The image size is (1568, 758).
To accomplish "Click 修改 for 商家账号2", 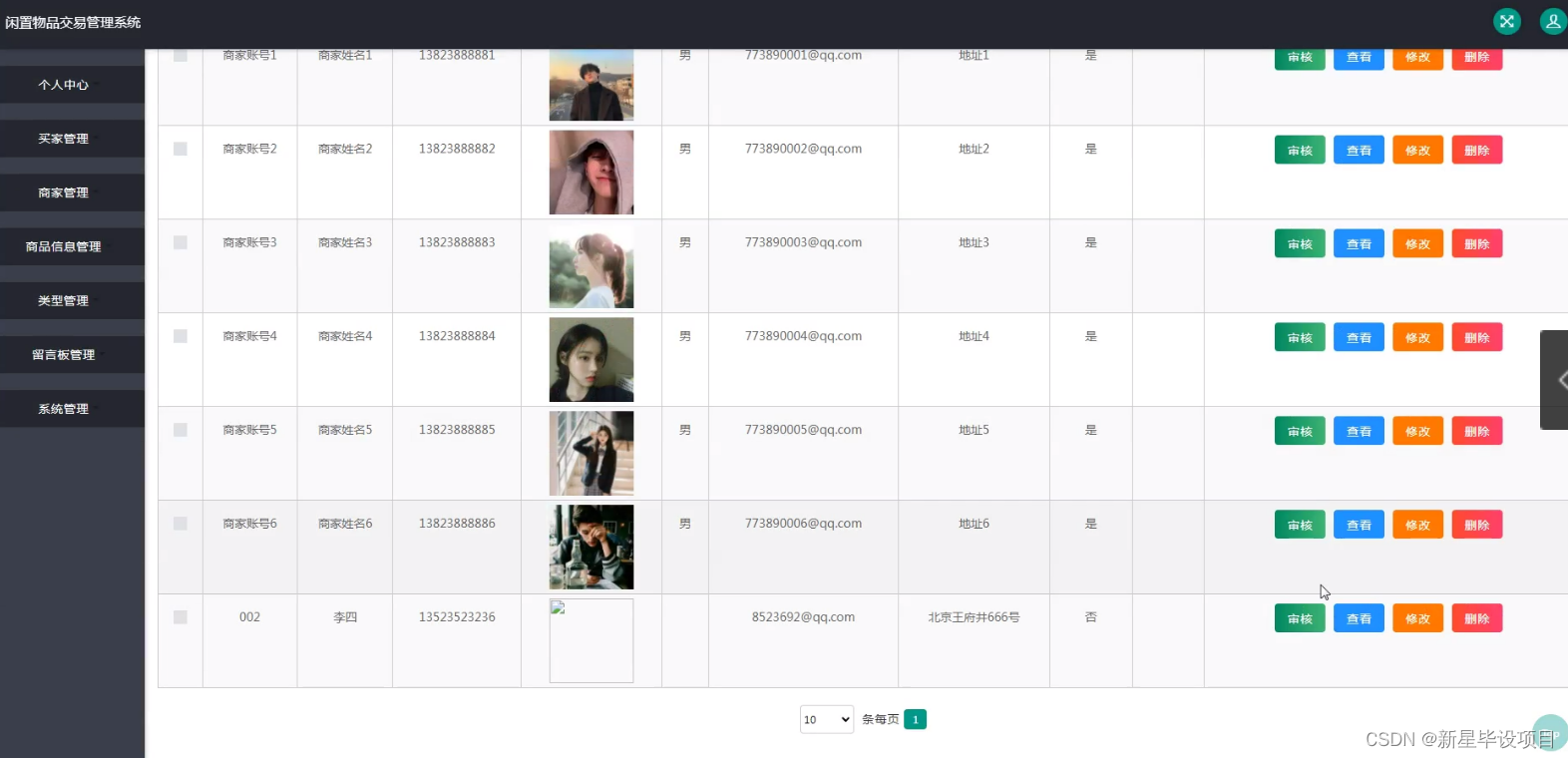I will point(1417,151).
